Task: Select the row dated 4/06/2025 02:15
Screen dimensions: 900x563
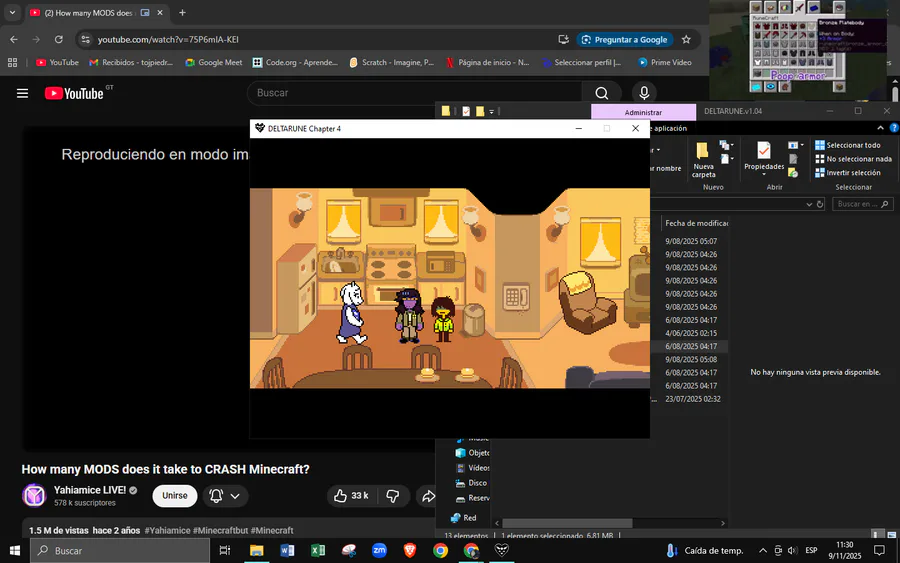Action: pos(689,333)
